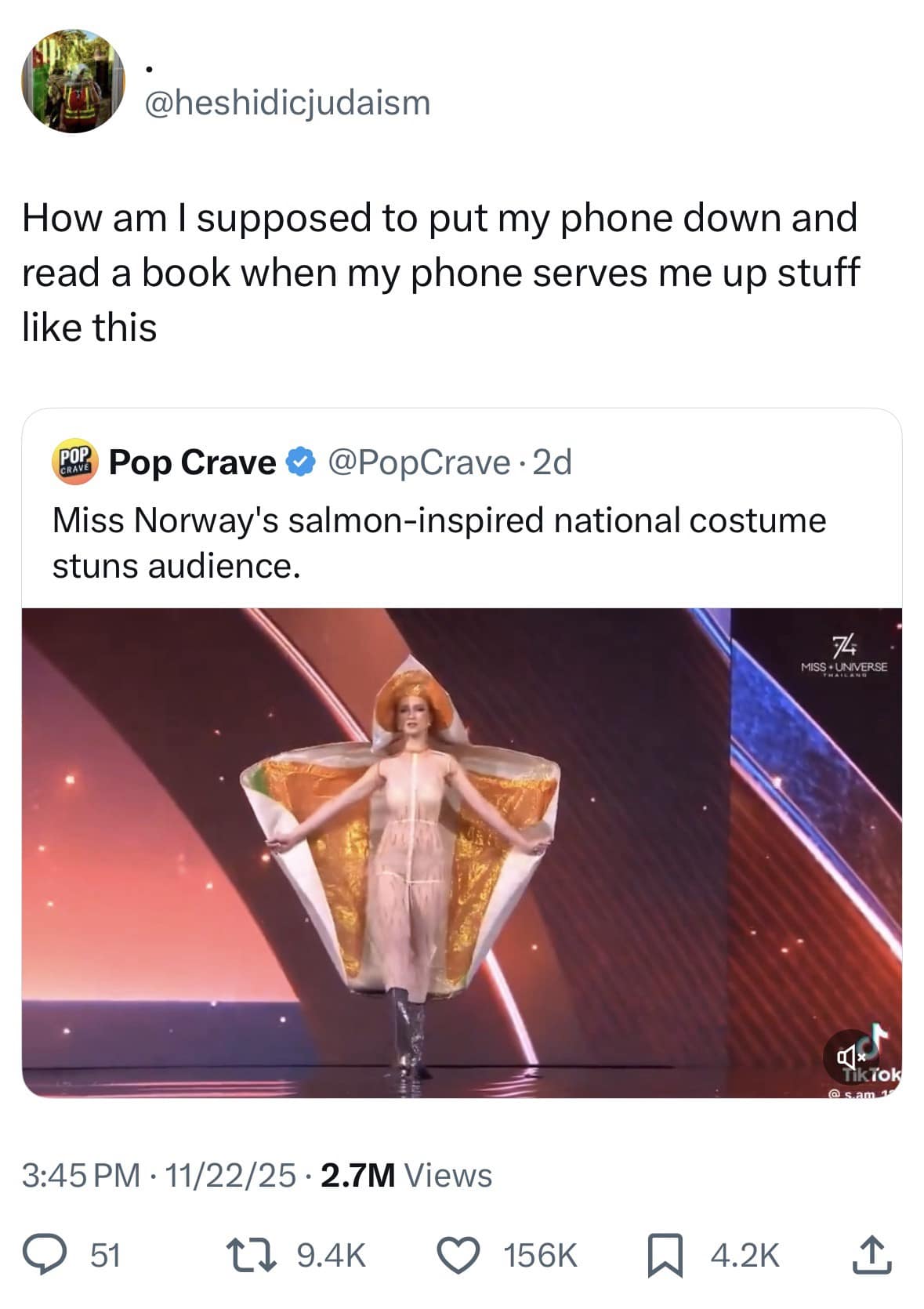
Task: Like the post with heart icon
Action: [x=463, y=1256]
